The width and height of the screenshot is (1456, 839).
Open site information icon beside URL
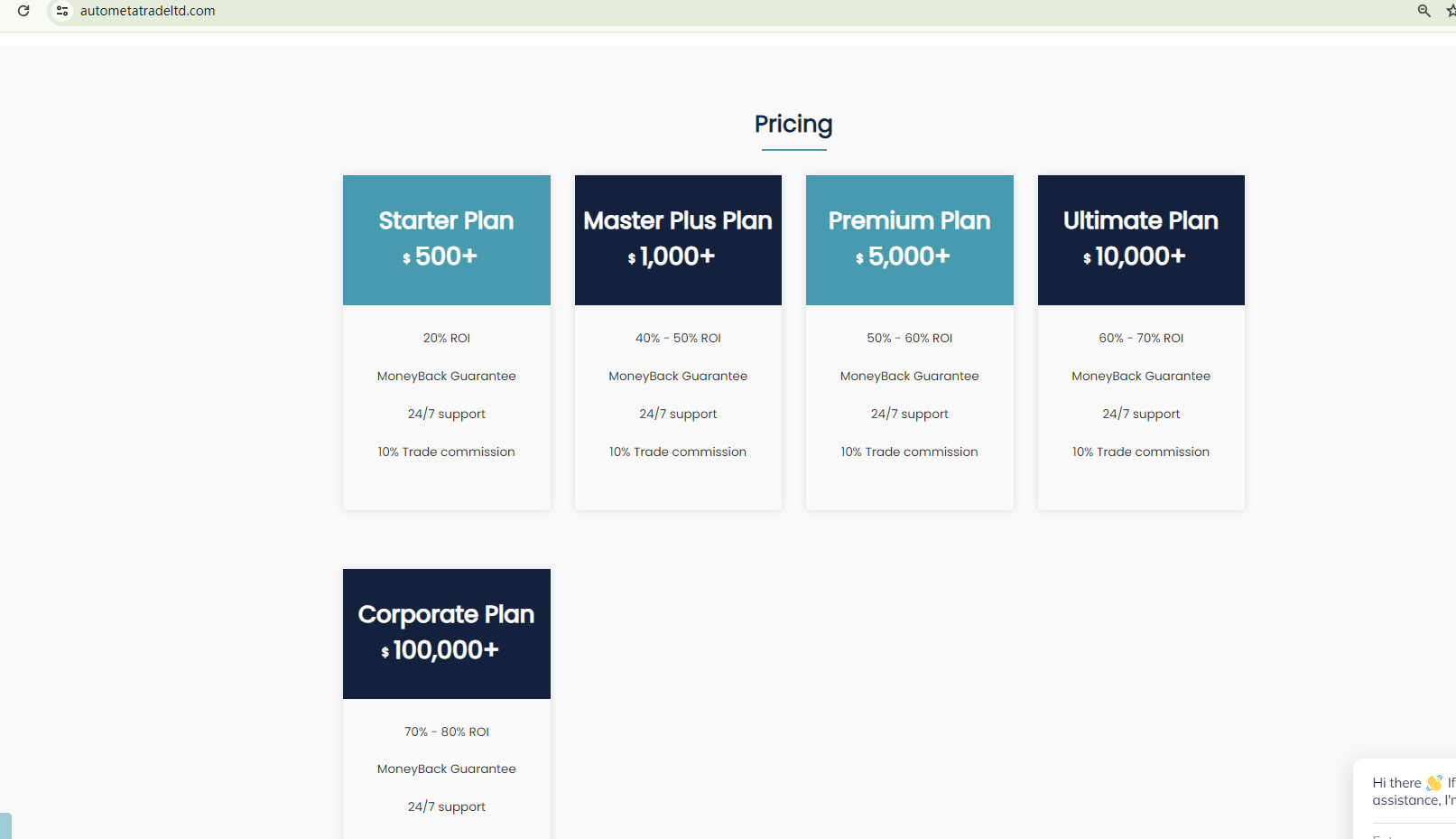click(62, 11)
